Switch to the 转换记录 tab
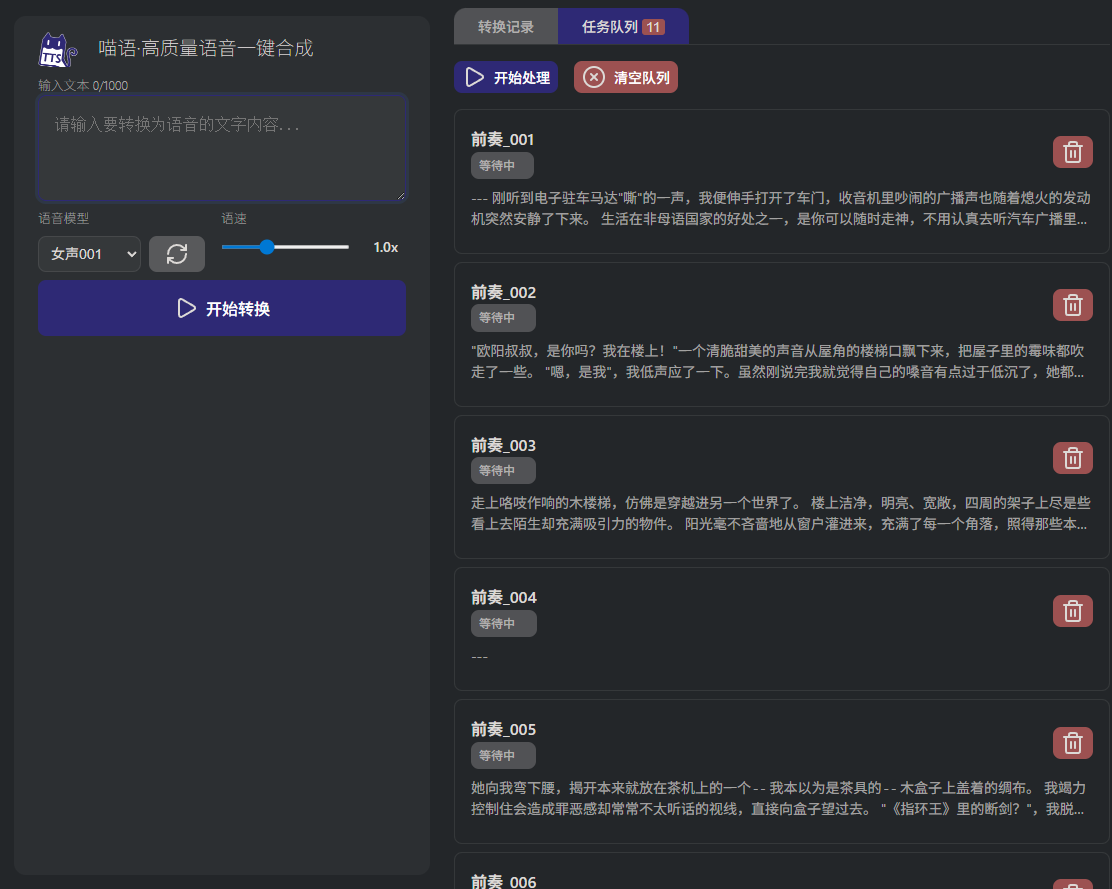Viewport: 1112px width, 889px height. pyautogui.click(x=506, y=27)
